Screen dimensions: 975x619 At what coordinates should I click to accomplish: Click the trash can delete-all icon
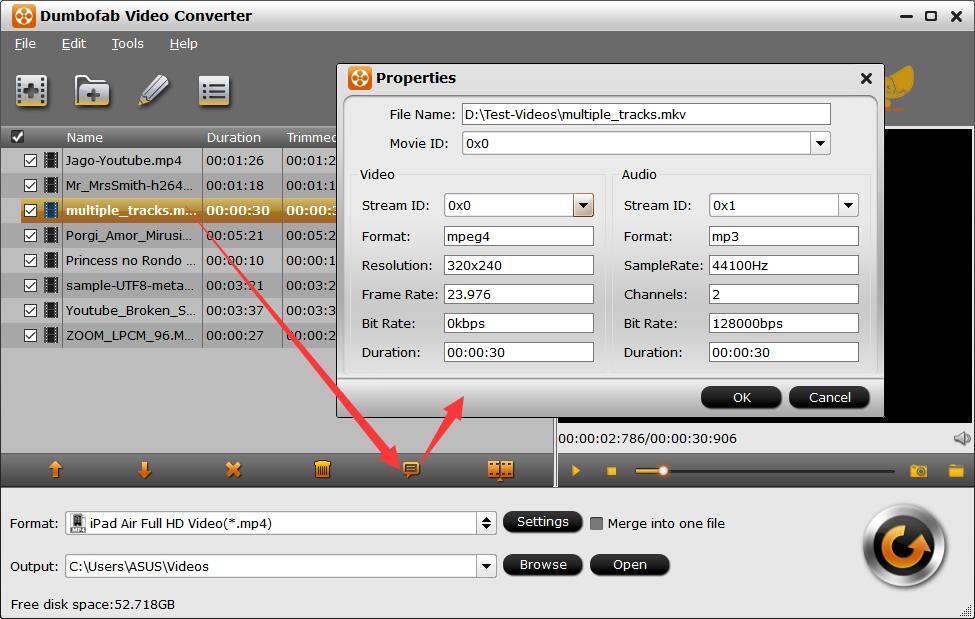pos(322,469)
